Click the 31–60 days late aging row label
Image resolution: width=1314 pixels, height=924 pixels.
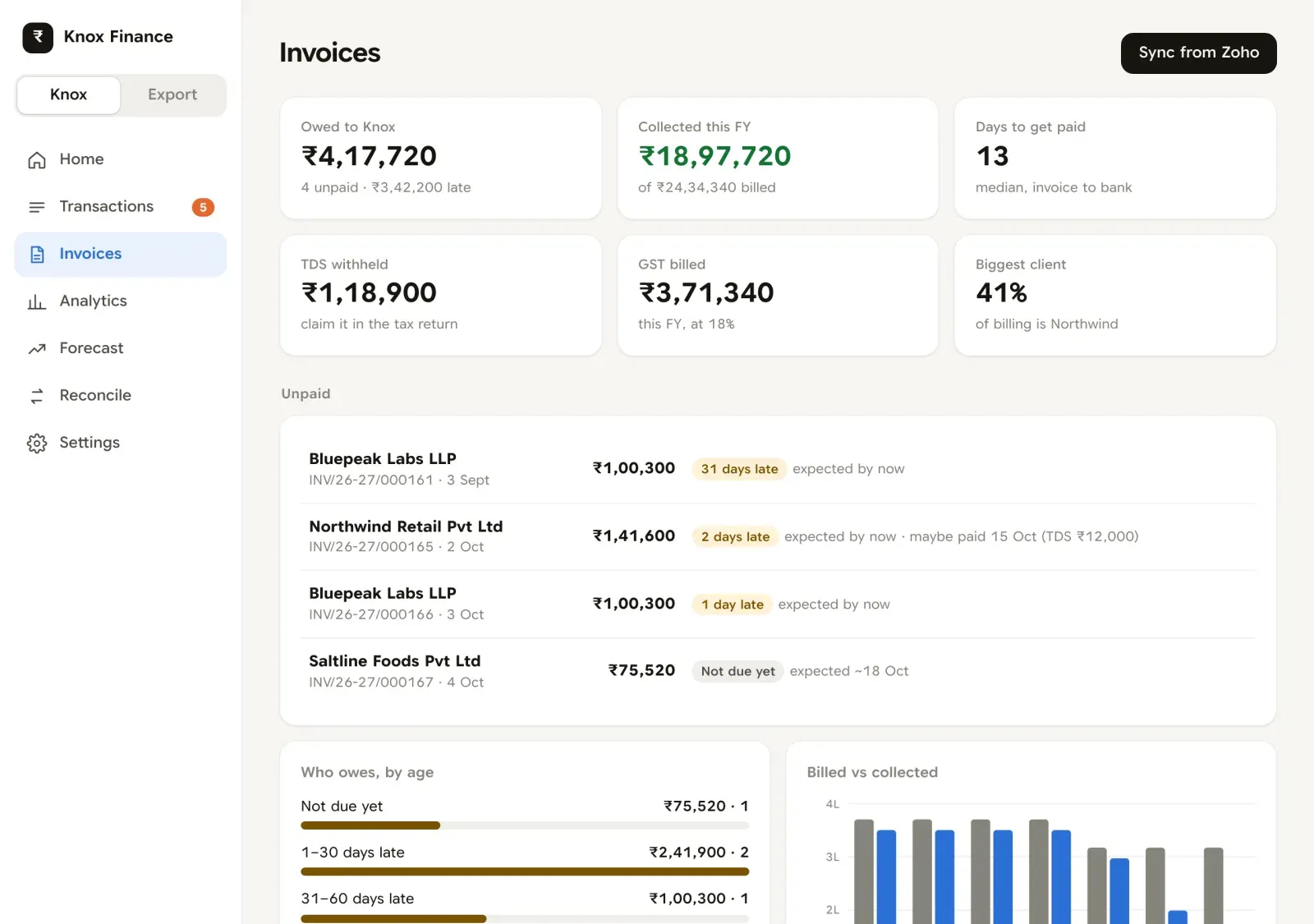point(357,899)
